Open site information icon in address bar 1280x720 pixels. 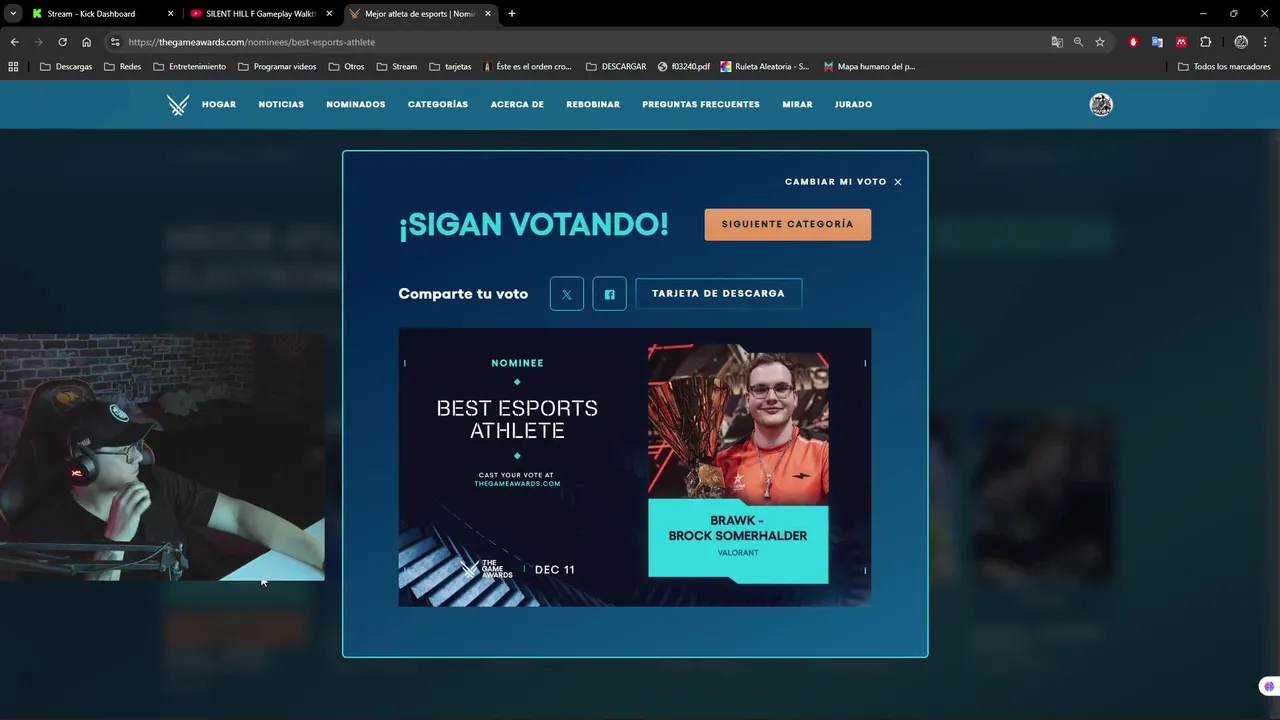click(115, 42)
